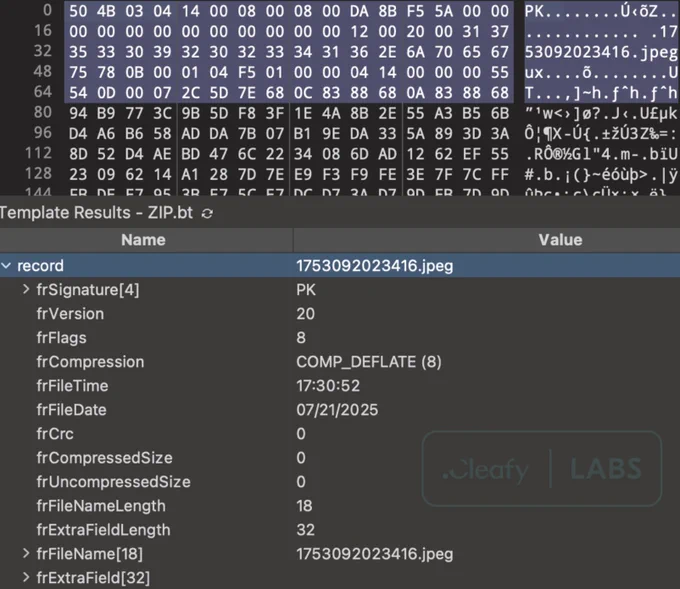Select the record row
Screen dimensions: 680x589
point(340,265)
